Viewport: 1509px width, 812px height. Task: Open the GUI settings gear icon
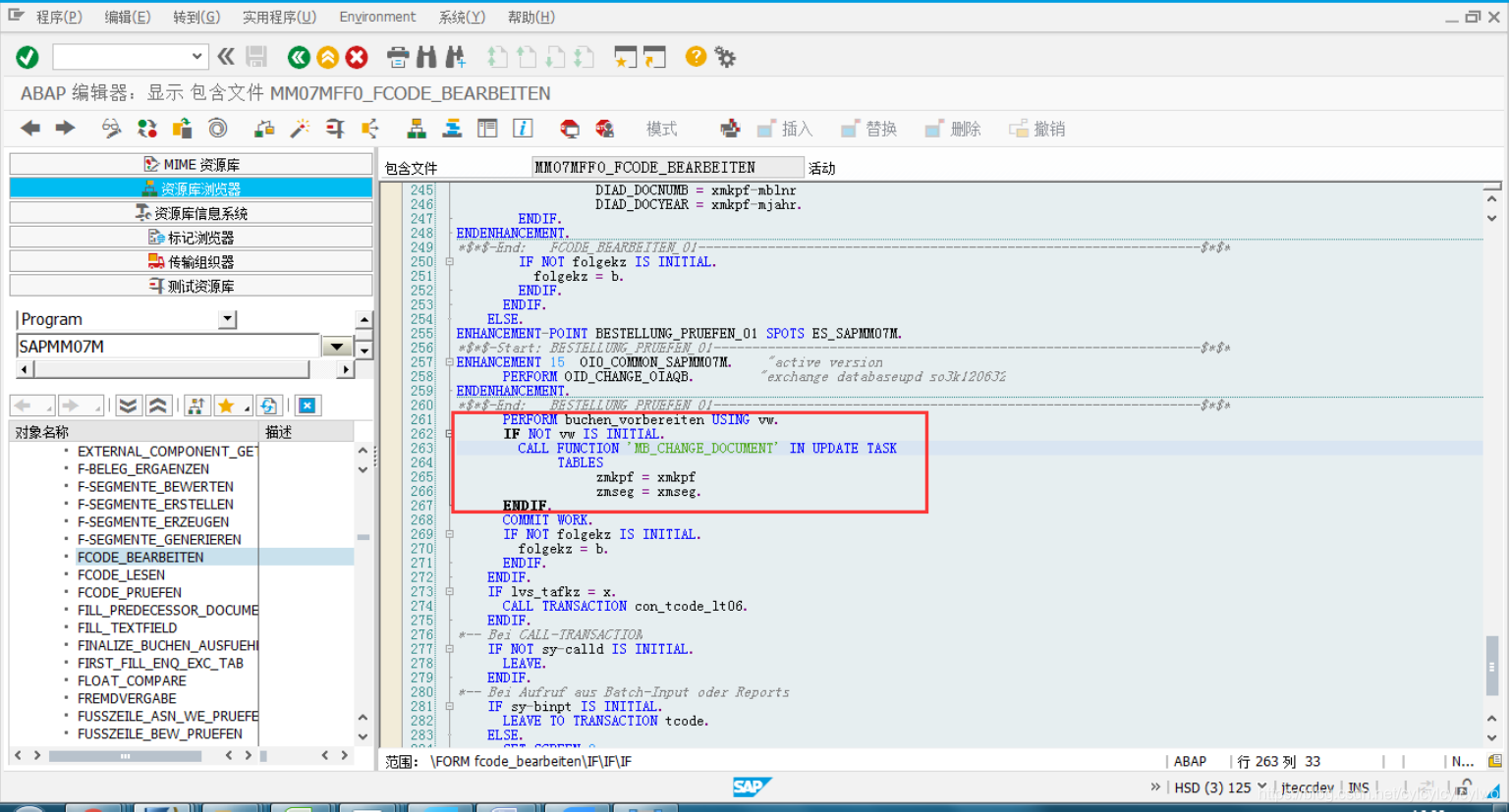725,56
